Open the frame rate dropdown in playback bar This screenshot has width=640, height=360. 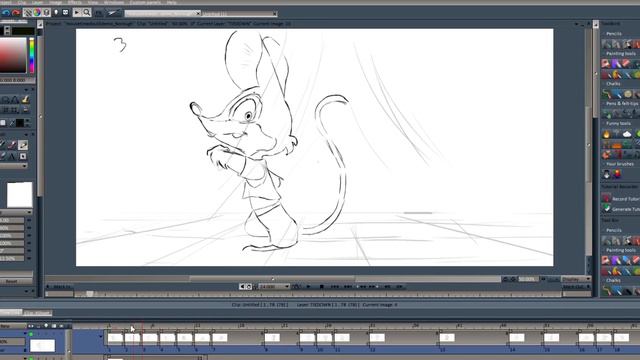(287, 287)
